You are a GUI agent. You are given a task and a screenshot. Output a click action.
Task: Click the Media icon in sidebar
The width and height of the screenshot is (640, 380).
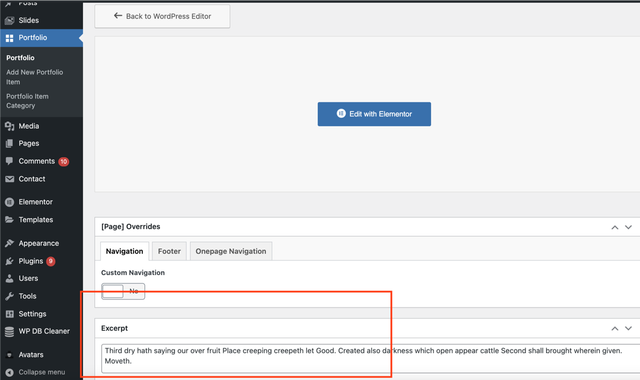pos(9,127)
